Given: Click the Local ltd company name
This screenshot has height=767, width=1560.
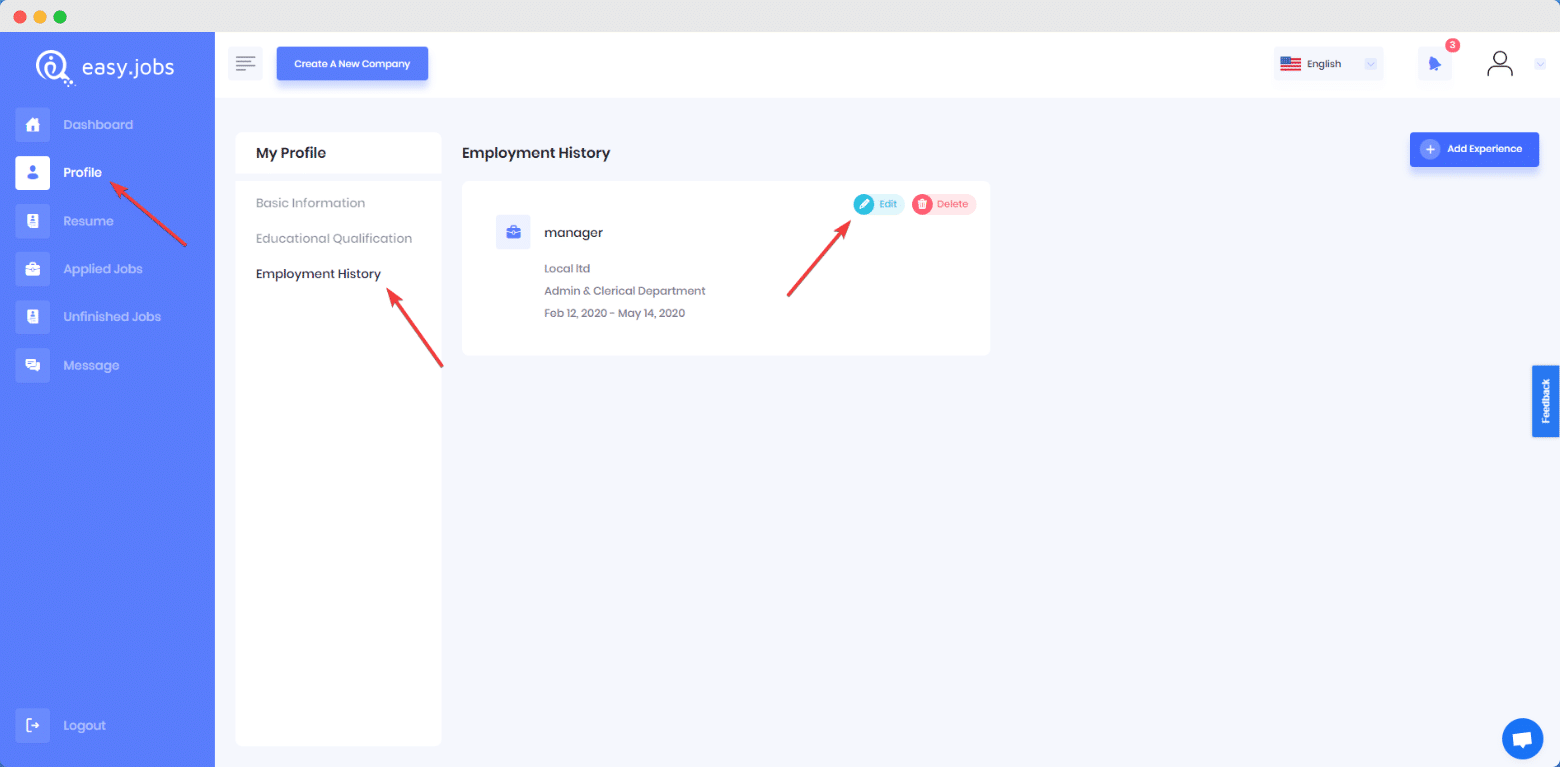Looking at the screenshot, I should point(567,268).
